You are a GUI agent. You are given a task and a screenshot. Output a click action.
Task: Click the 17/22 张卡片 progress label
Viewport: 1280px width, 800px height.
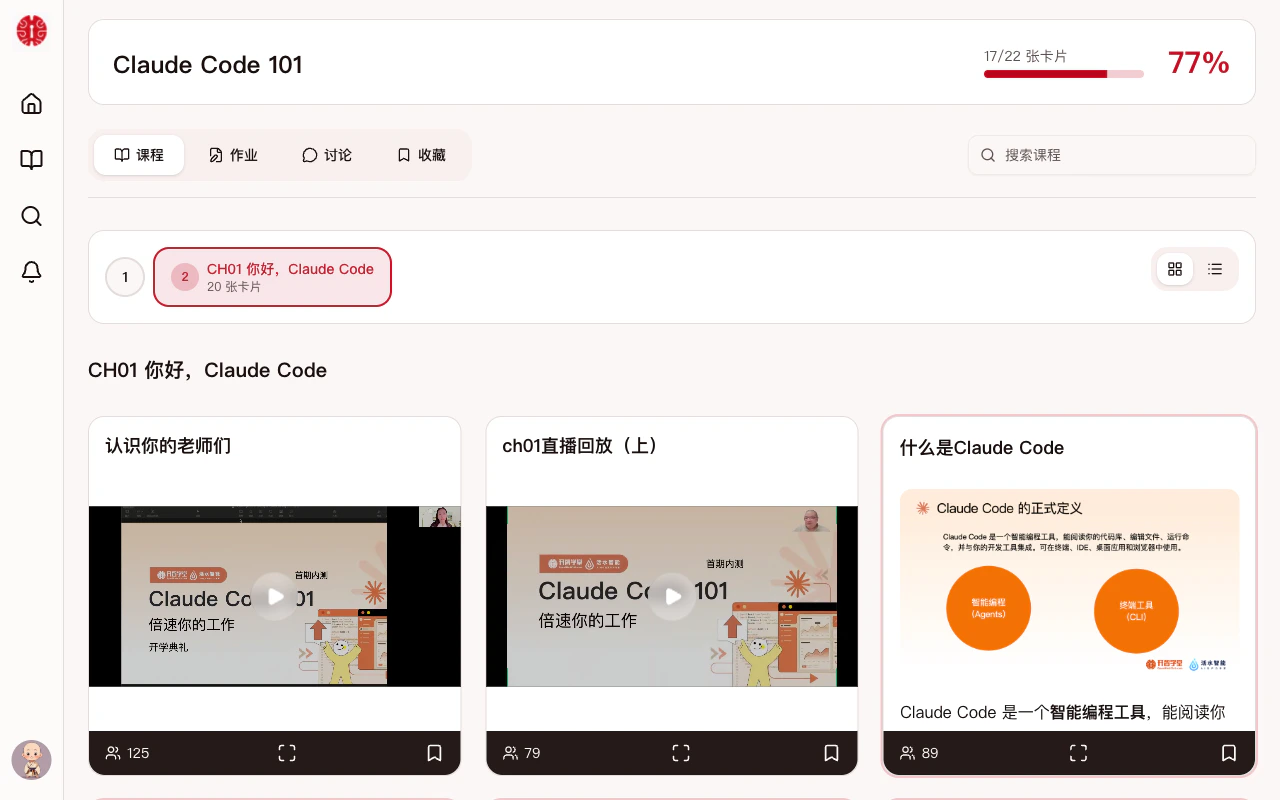[x=1025, y=56]
